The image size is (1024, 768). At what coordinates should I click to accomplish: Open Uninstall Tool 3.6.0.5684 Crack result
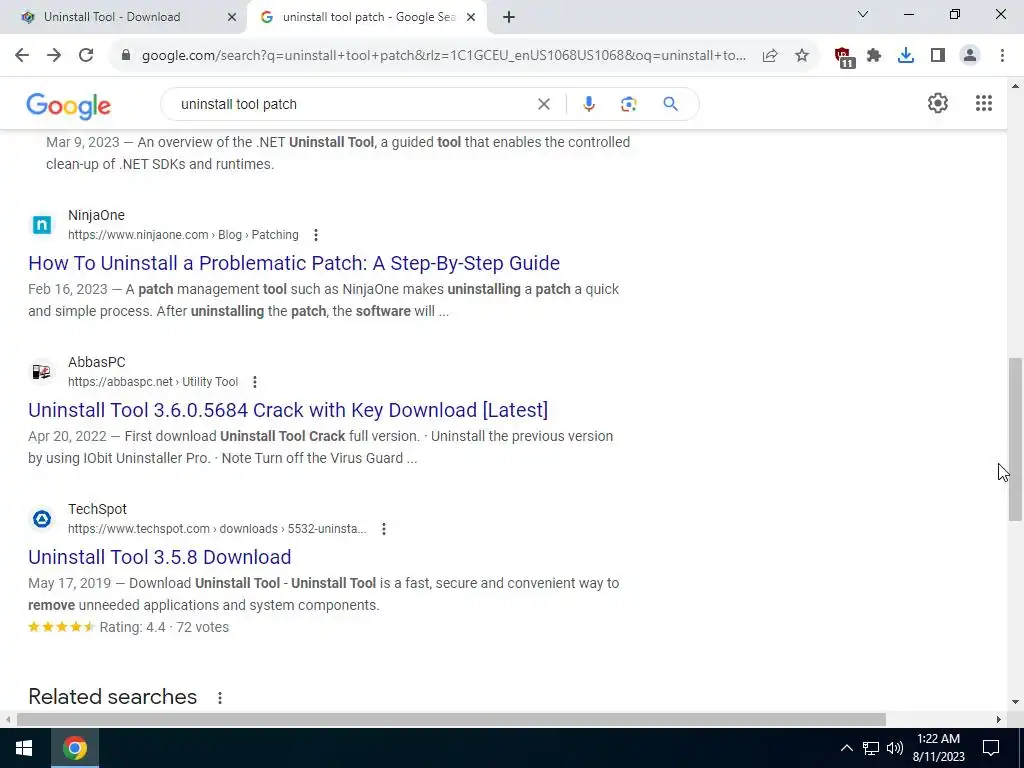(x=288, y=410)
